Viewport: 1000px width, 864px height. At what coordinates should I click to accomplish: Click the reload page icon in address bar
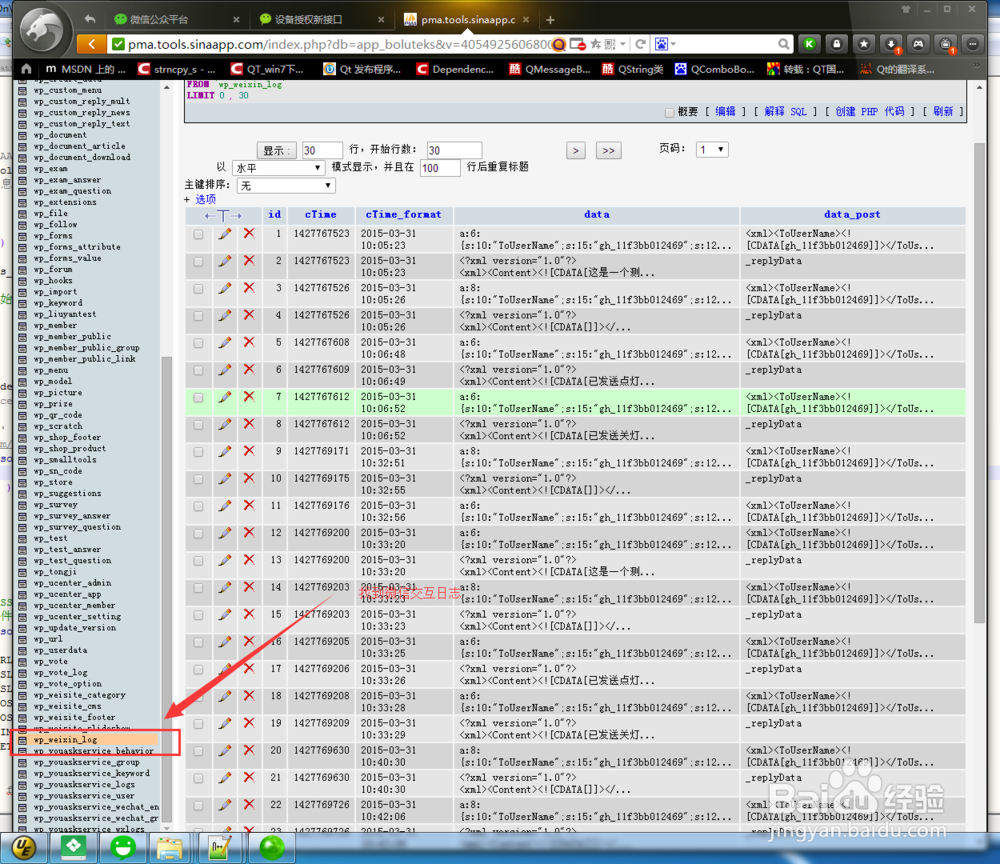pyautogui.click(x=640, y=44)
